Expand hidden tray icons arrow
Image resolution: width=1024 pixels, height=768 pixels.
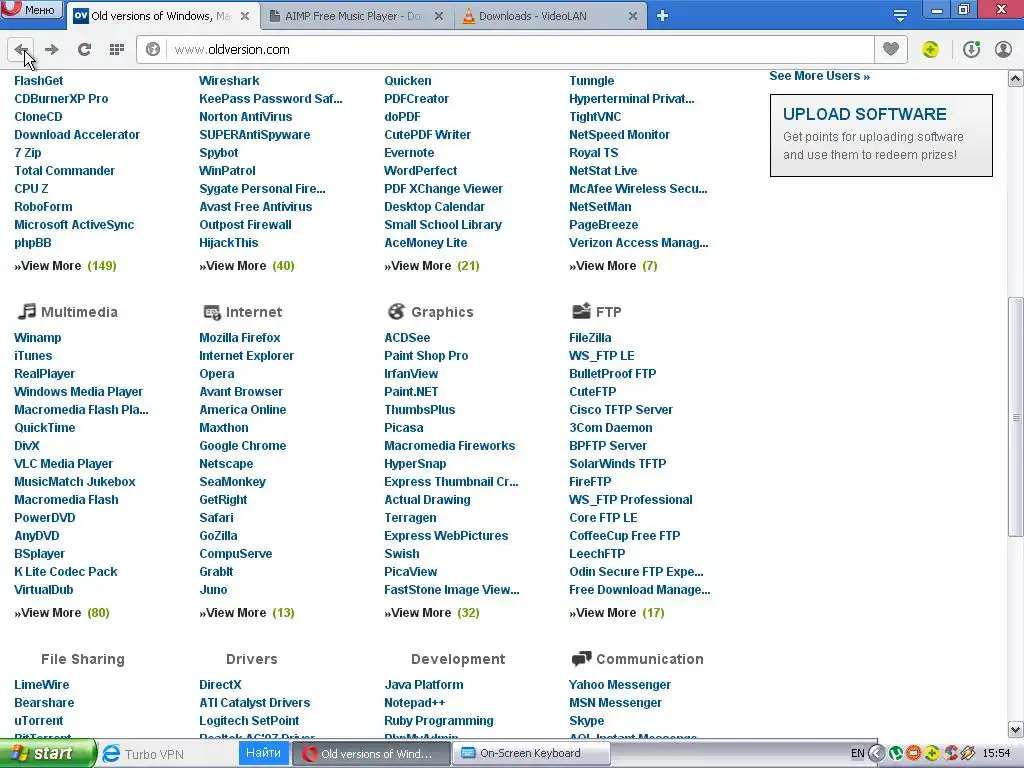tap(876, 754)
